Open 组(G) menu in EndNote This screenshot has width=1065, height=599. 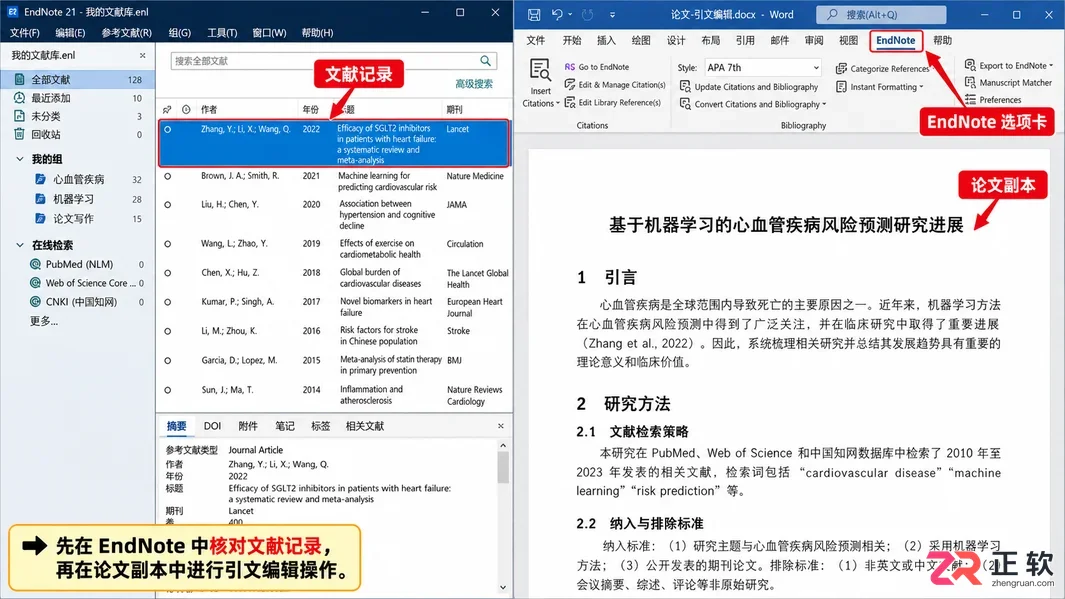(x=179, y=33)
